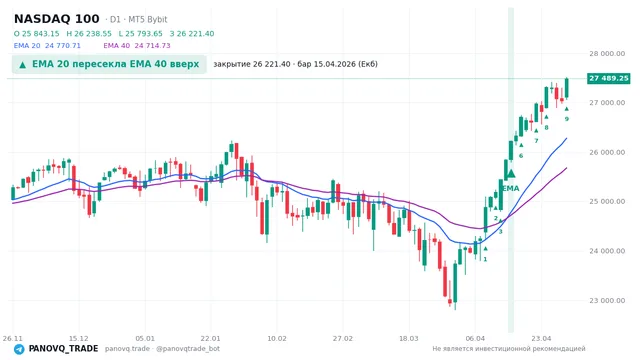
Task: Click the 06.04 date axis label
Action: pos(475,338)
